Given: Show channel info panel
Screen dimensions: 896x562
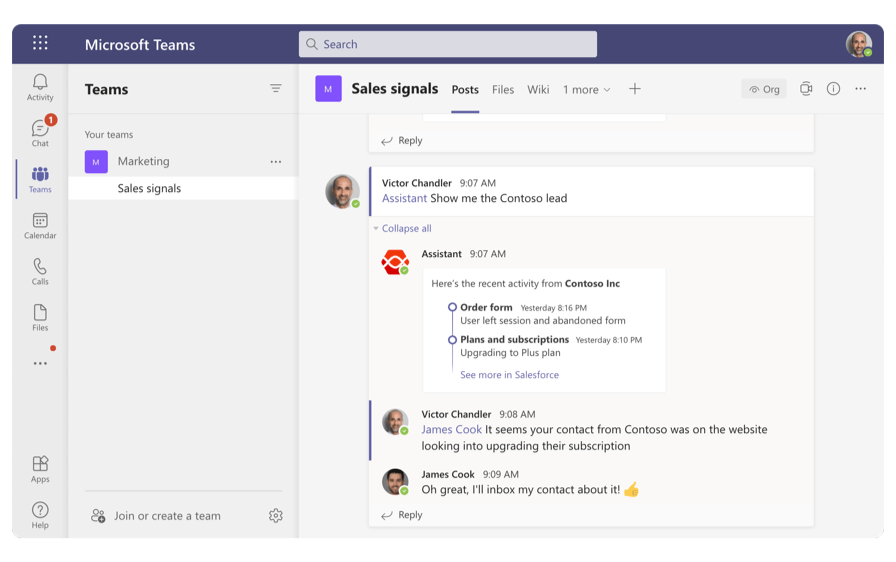Looking at the screenshot, I should click(x=834, y=89).
